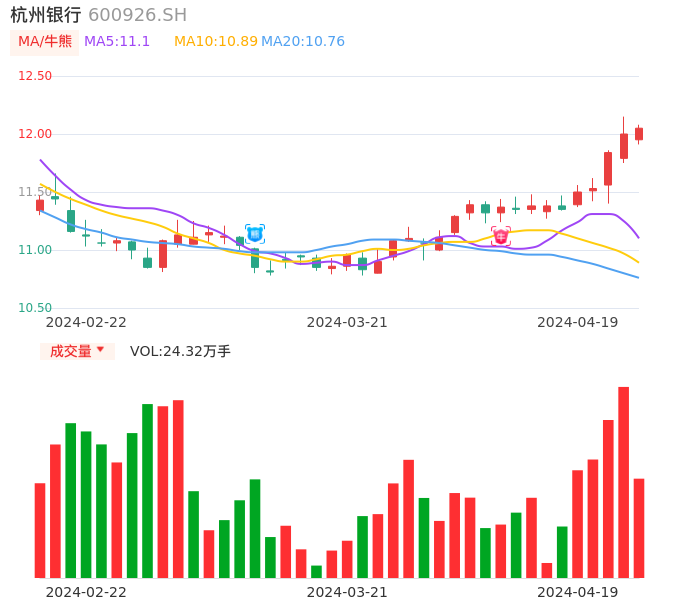Click the red bull signal marker icon
The image size is (686, 606).
500,237
